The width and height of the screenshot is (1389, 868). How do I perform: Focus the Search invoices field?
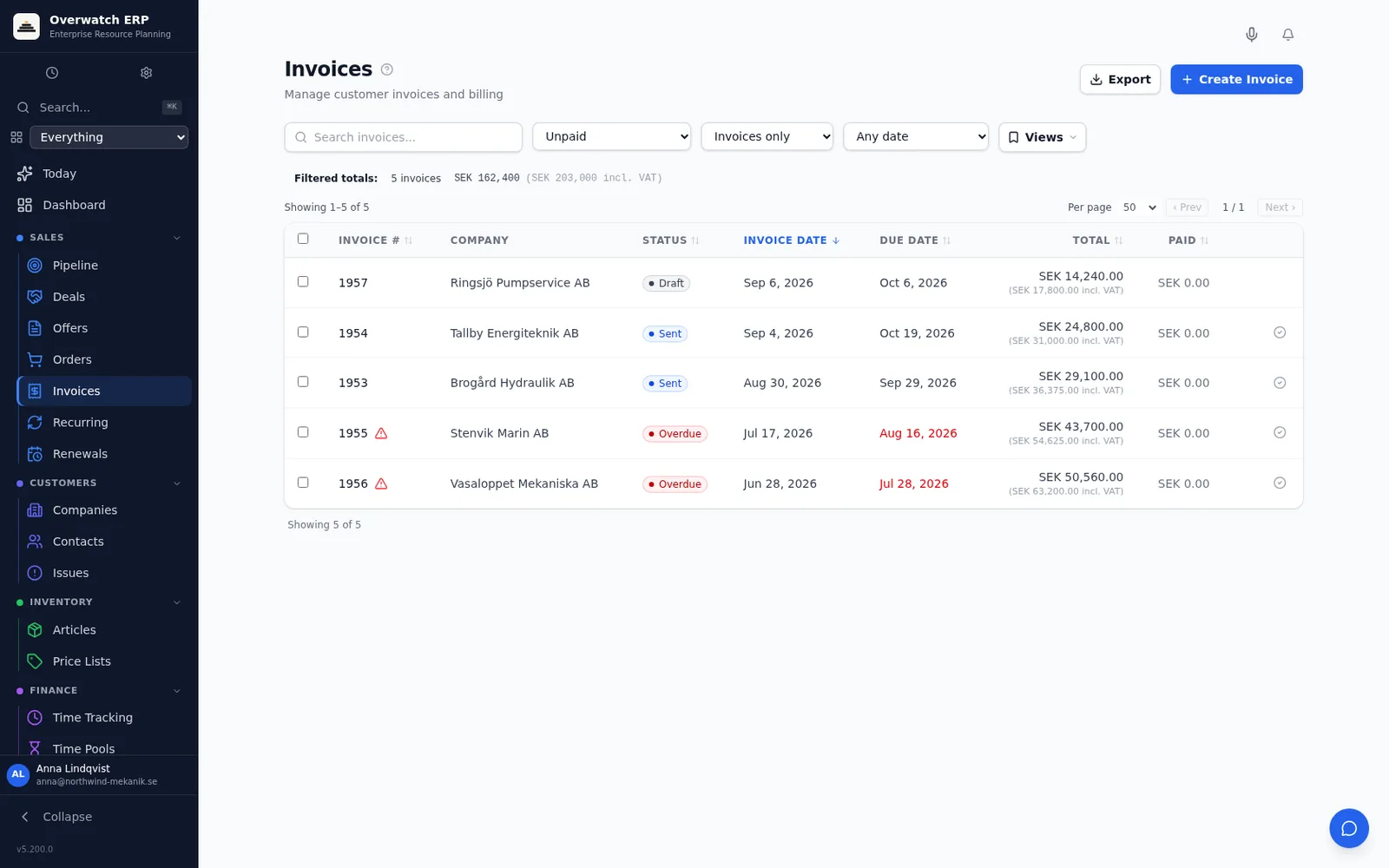point(403,137)
